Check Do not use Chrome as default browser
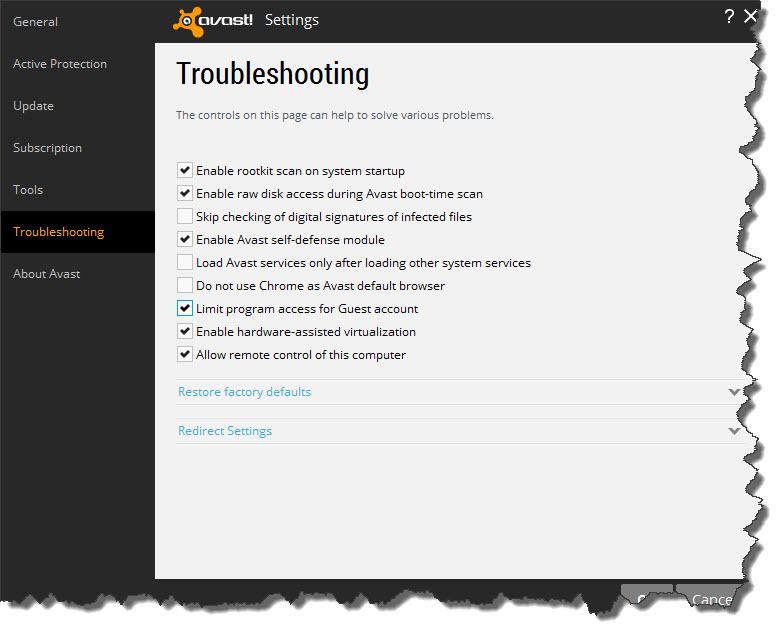 (185, 285)
